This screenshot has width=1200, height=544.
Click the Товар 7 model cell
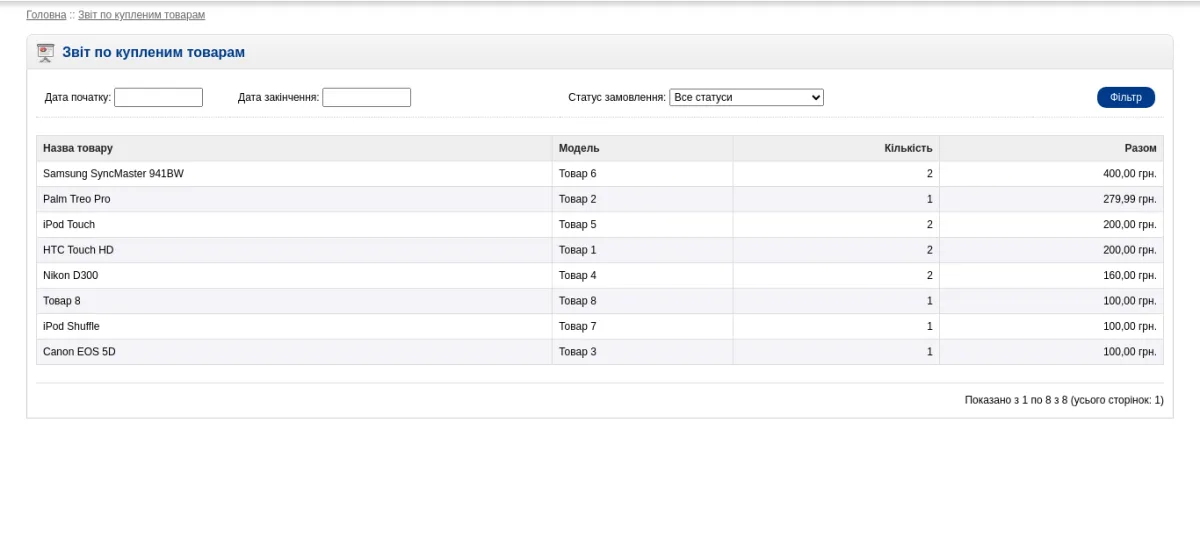pyautogui.click(x=642, y=327)
